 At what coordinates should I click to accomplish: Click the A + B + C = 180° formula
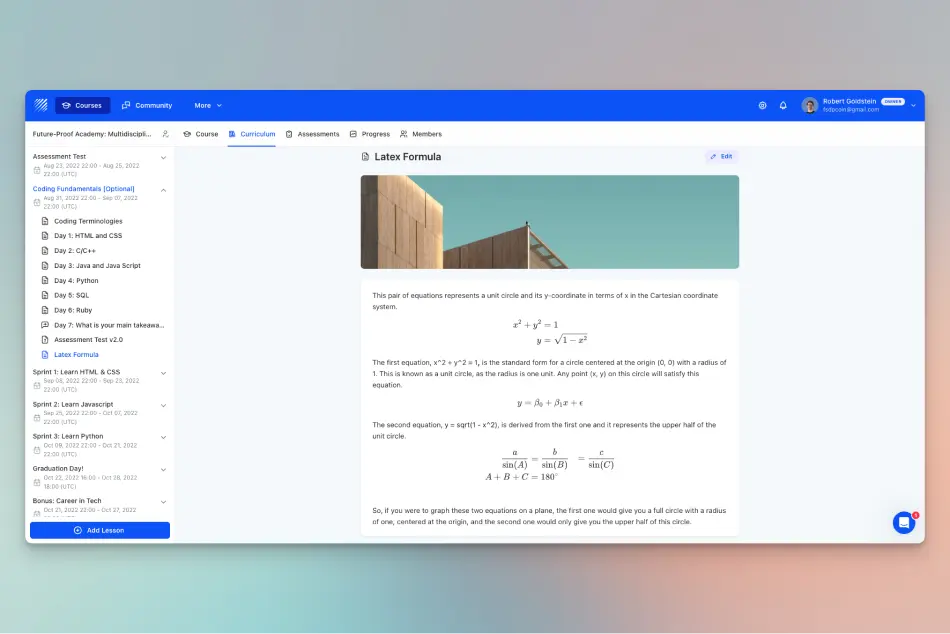521,477
